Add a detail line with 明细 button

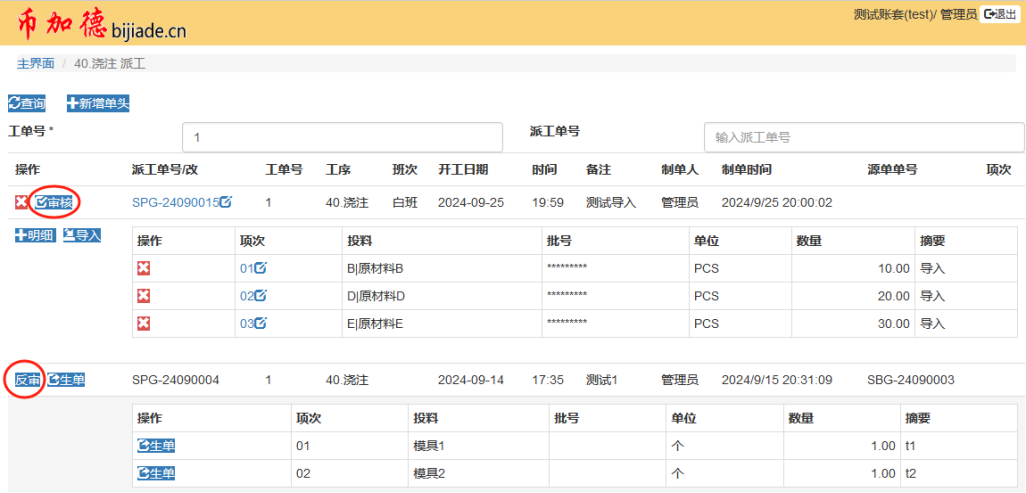(x=34, y=235)
